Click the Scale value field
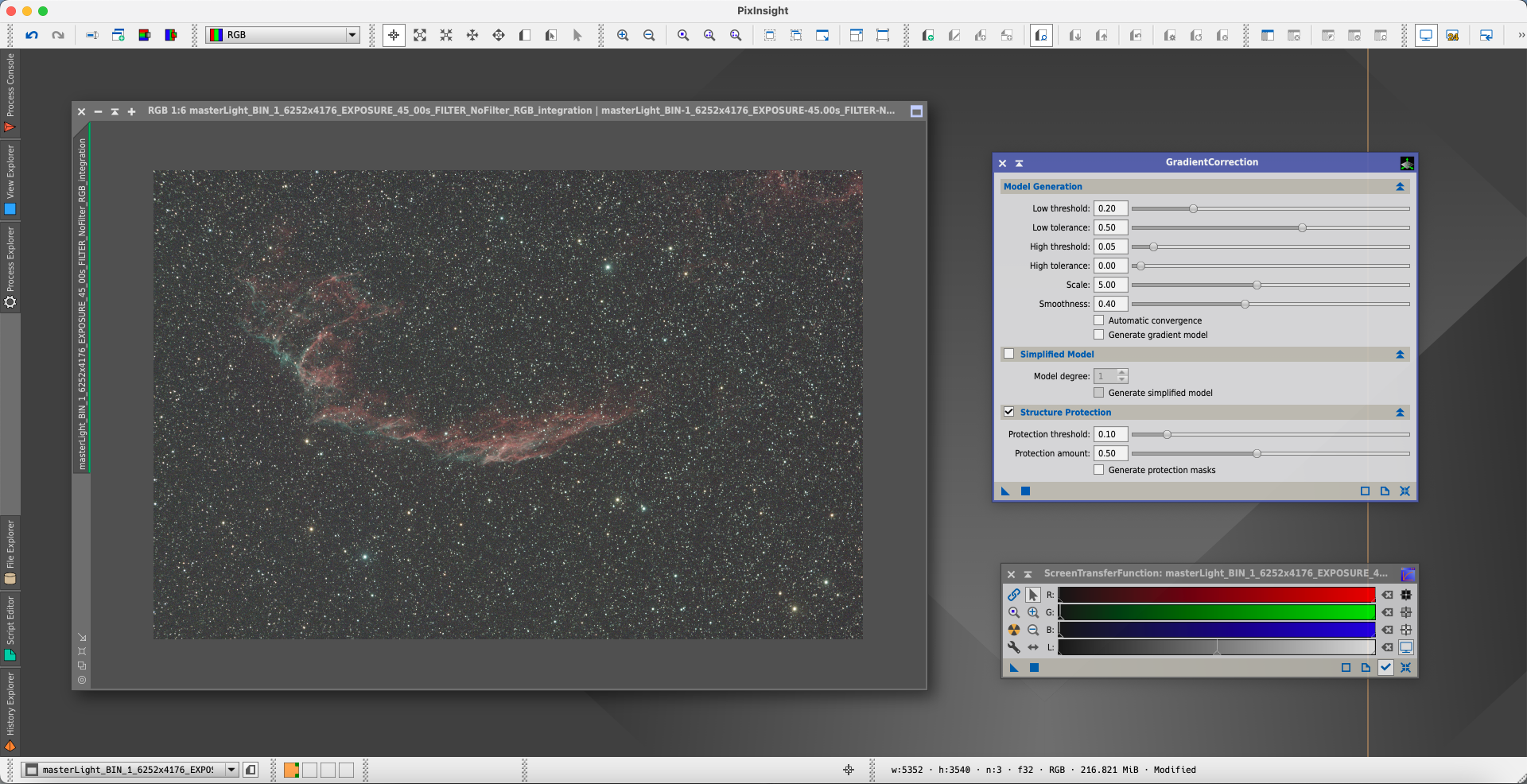Image resolution: width=1527 pixels, height=784 pixels. [1110, 285]
